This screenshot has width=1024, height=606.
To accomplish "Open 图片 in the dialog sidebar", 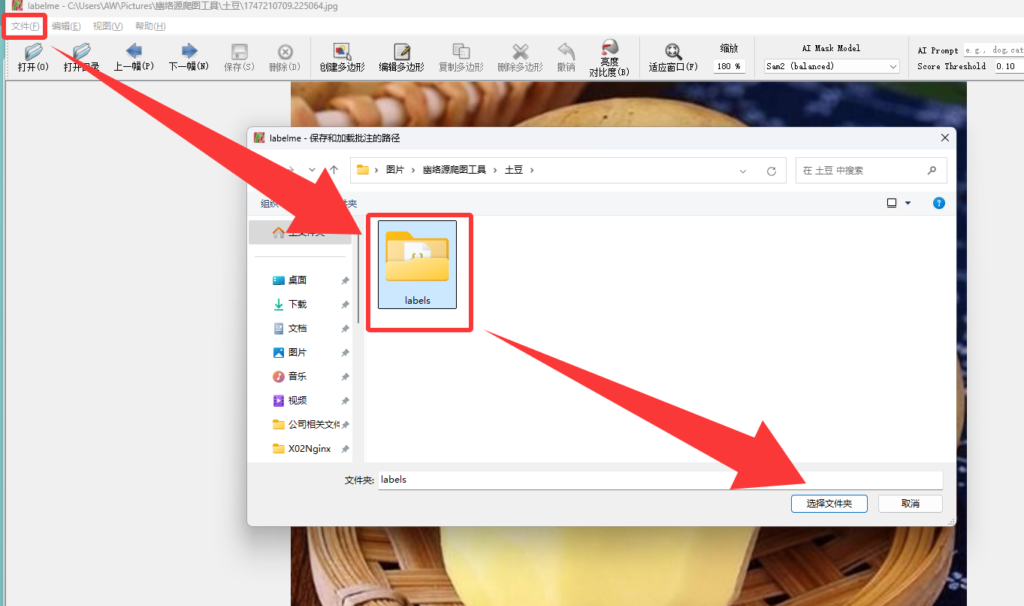I will pos(297,353).
